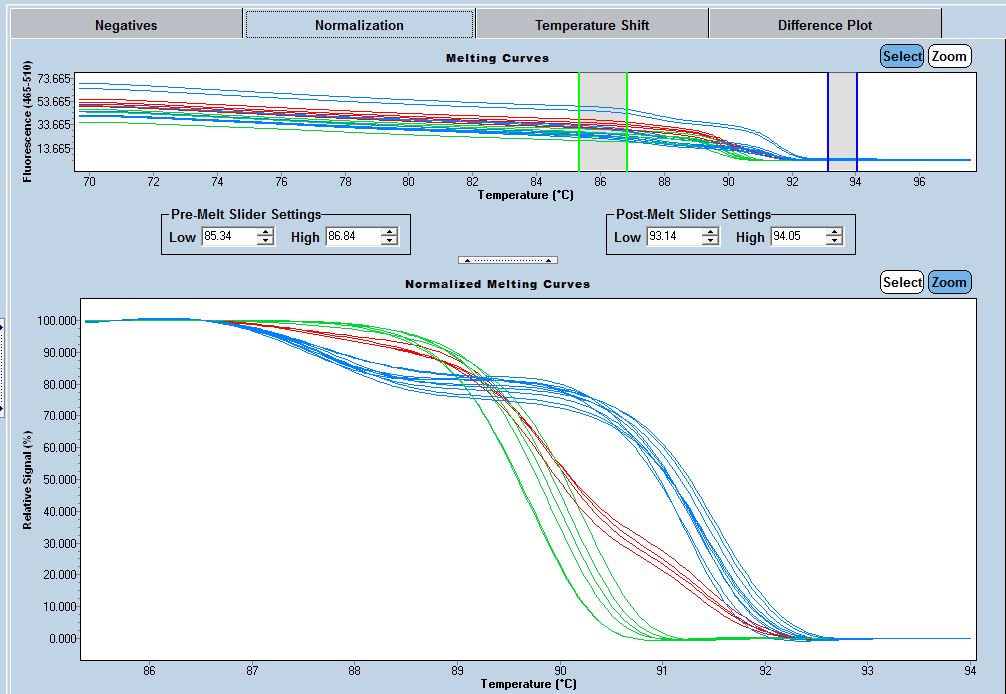
Task: Switch to the Negatives tab
Action: pos(126,25)
